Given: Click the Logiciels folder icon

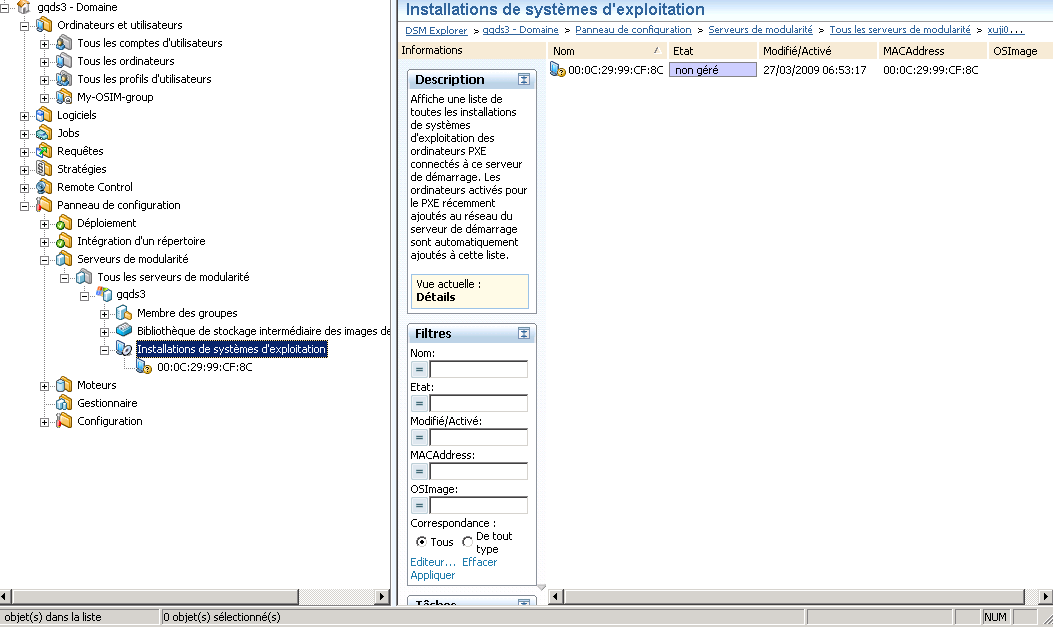Looking at the screenshot, I should [x=44, y=115].
